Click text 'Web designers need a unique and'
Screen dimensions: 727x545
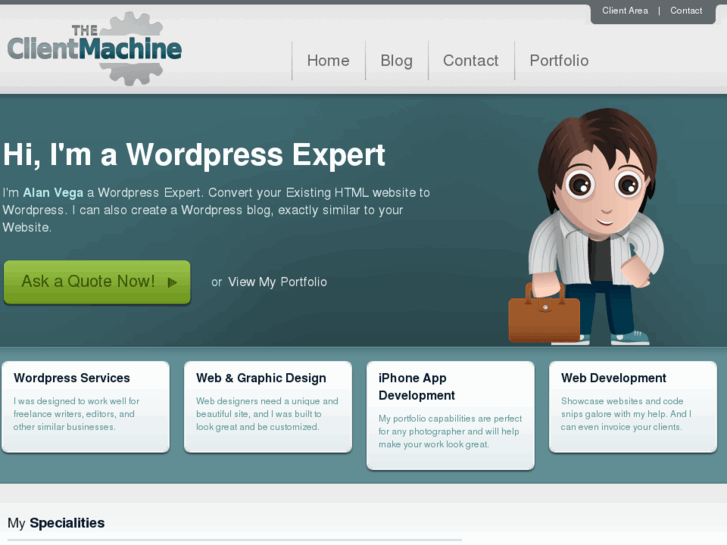[267, 401]
